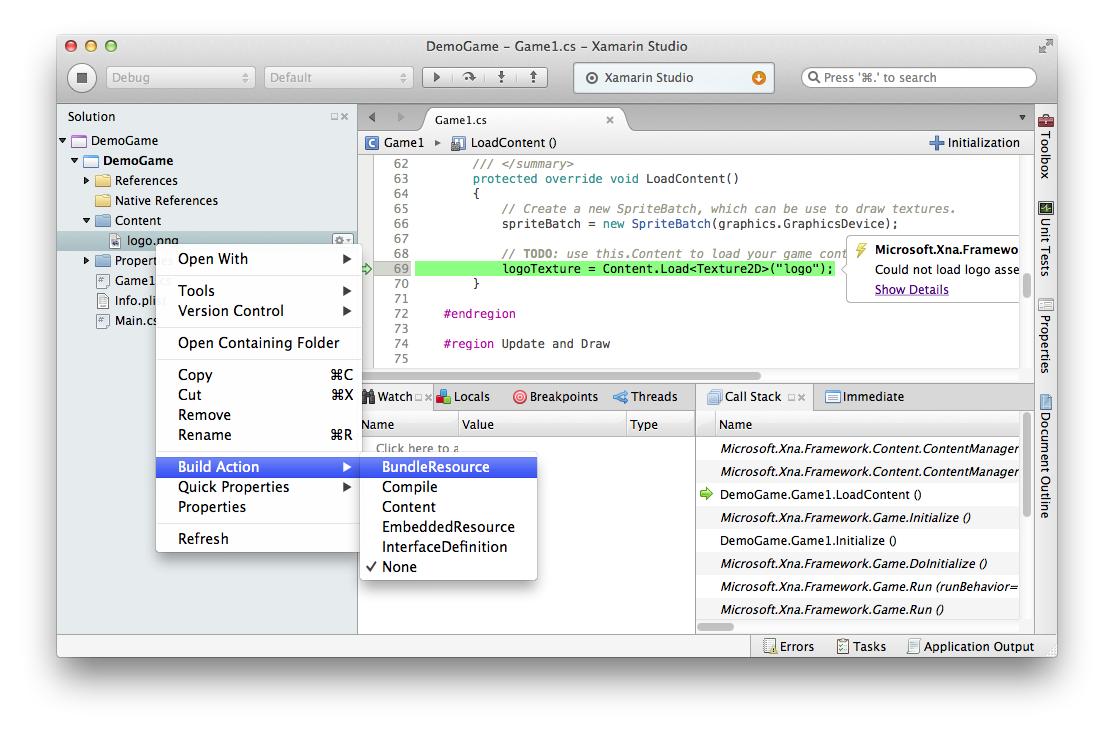Image resolution: width=1114 pixels, height=736 pixels.
Task: Open the Quick Properties submenu
Action: [x=259, y=487]
